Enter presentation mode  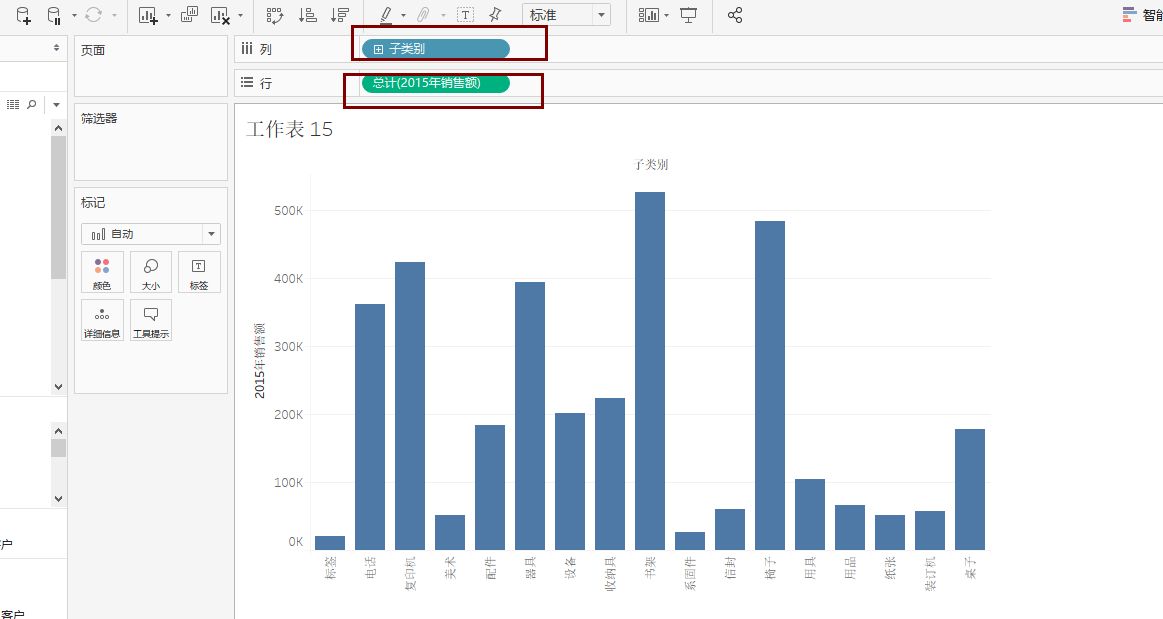(x=688, y=15)
